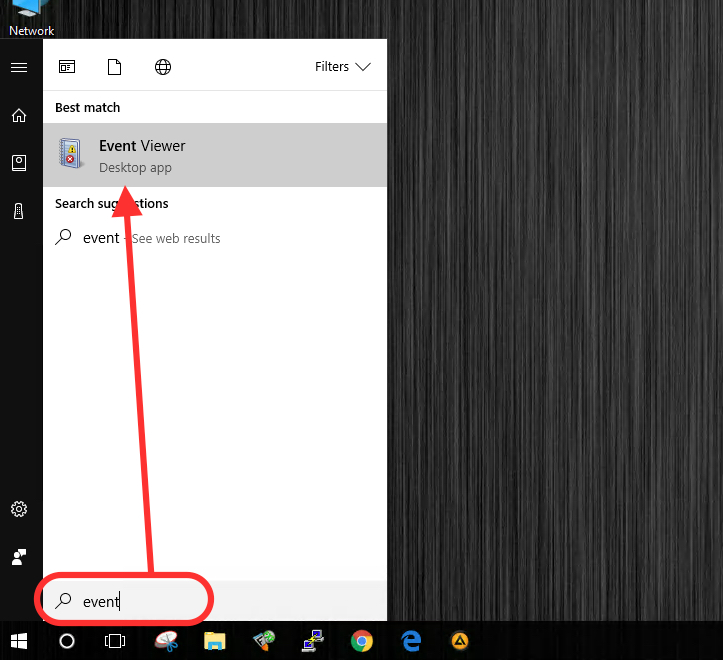Open the green globe tool taskbar icon
Image resolution: width=723 pixels, height=660 pixels.
(264, 641)
